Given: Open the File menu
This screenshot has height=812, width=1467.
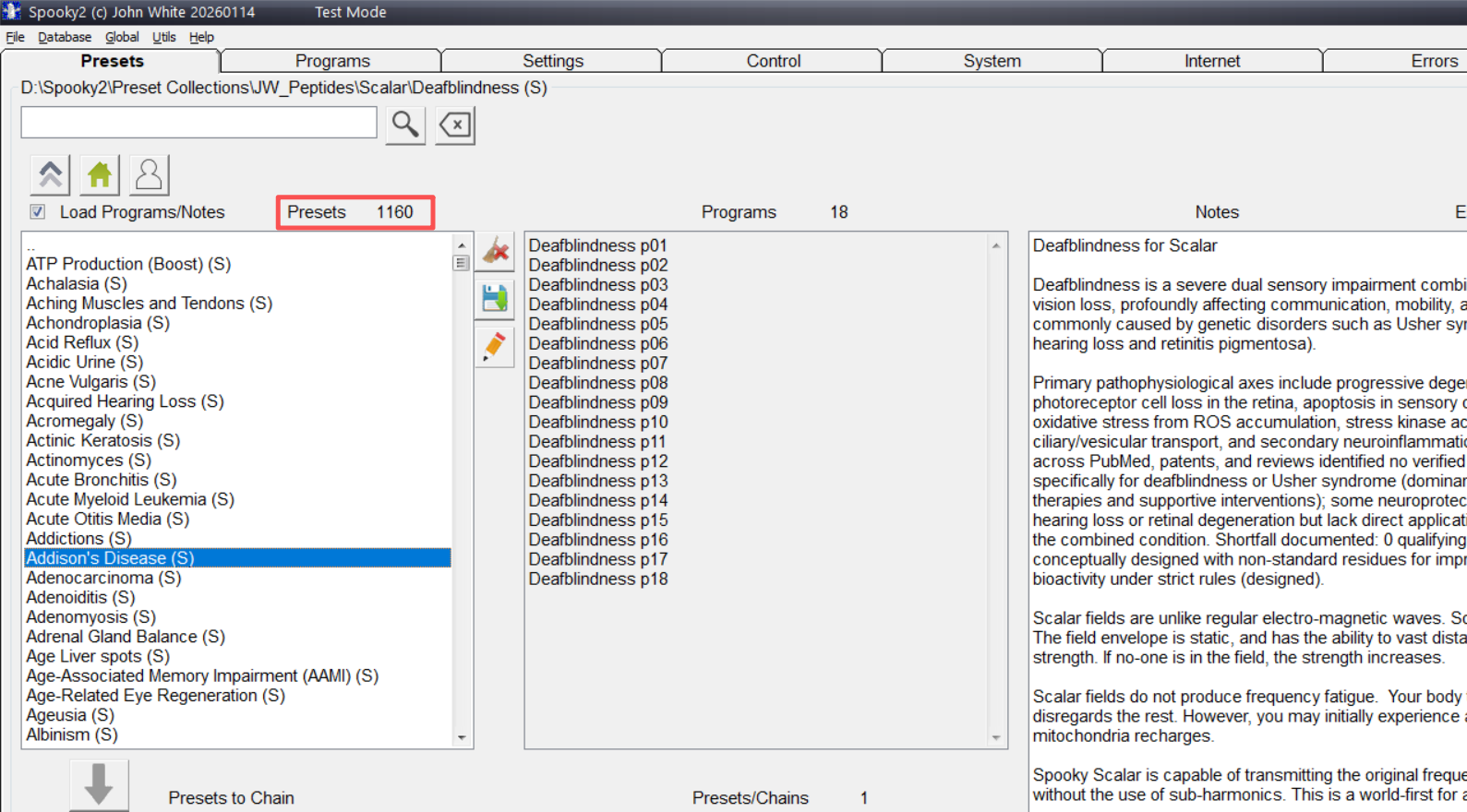Looking at the screenshot, I should [16, 37].
